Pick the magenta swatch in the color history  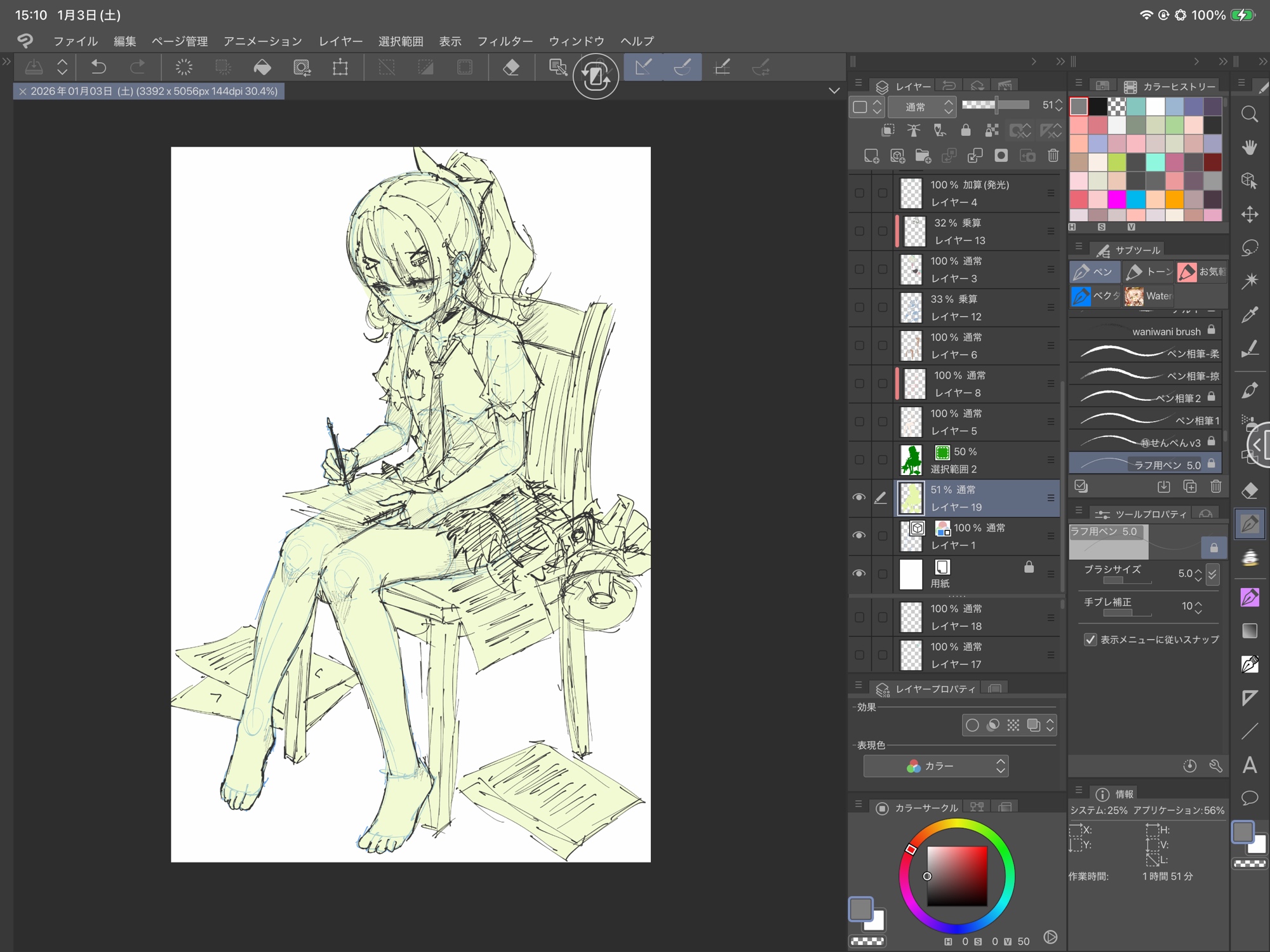point(1116,199)
